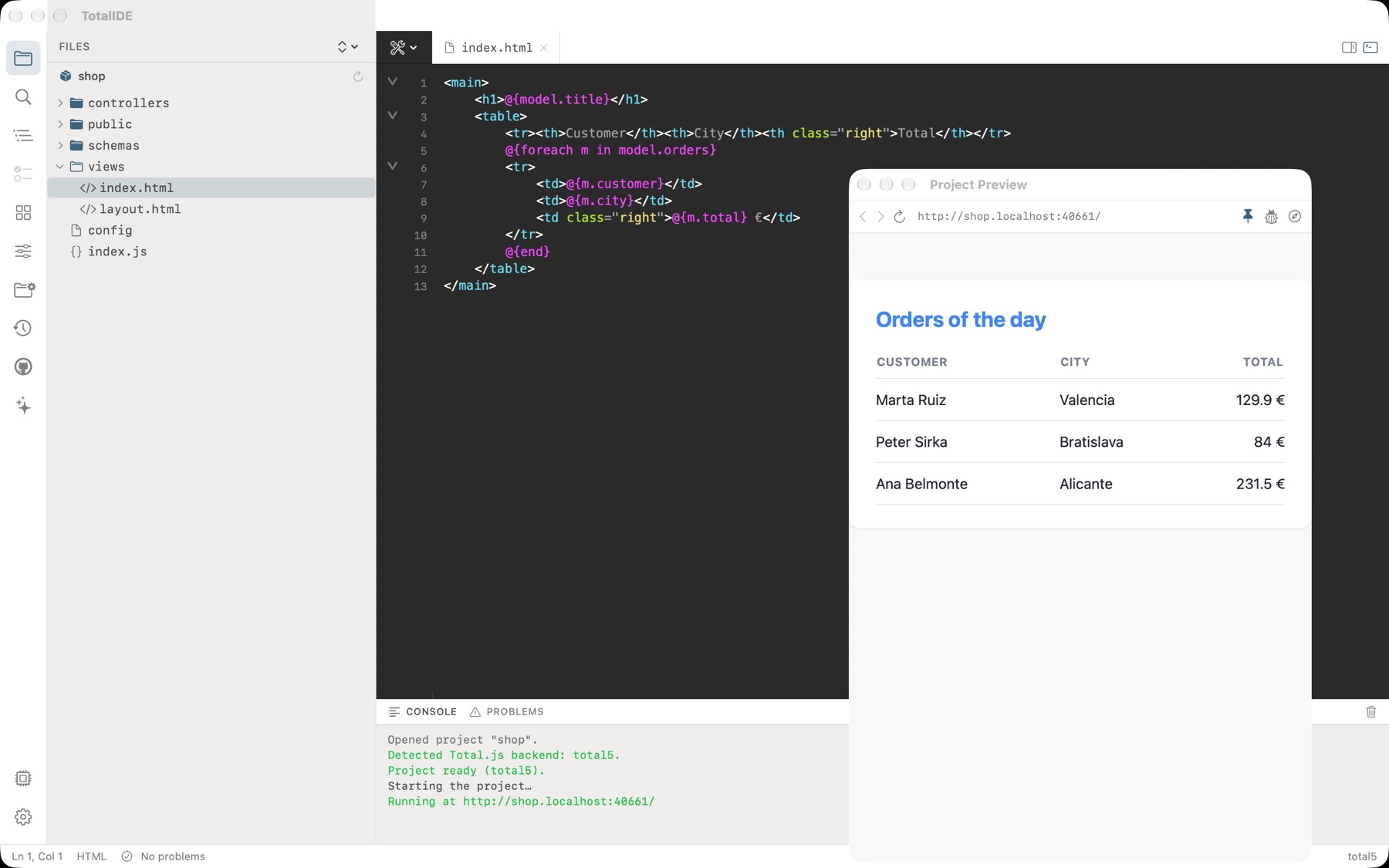Open the FILES sort dropdown
1389x868 pixels.
pos(347,47)
